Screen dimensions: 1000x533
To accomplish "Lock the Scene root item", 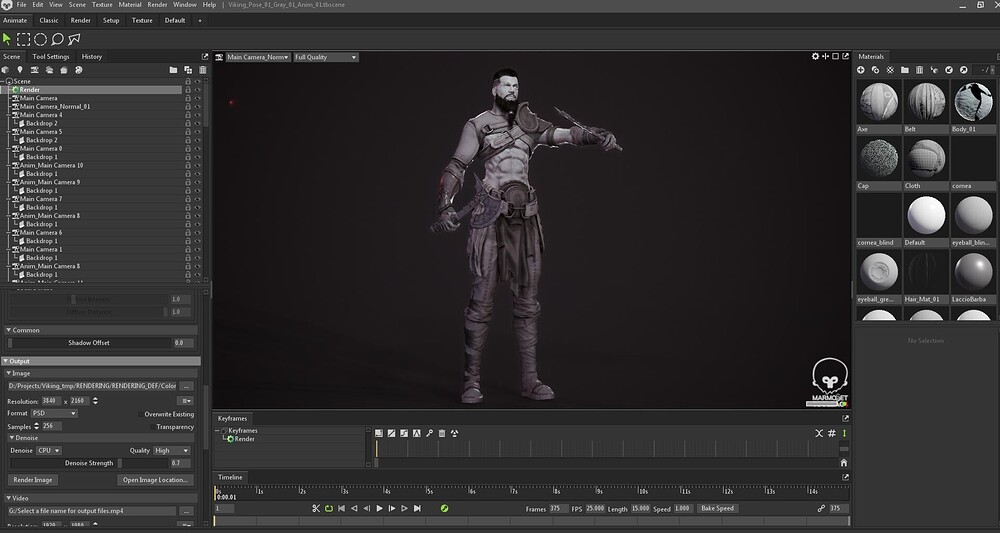I will [188, 82].
